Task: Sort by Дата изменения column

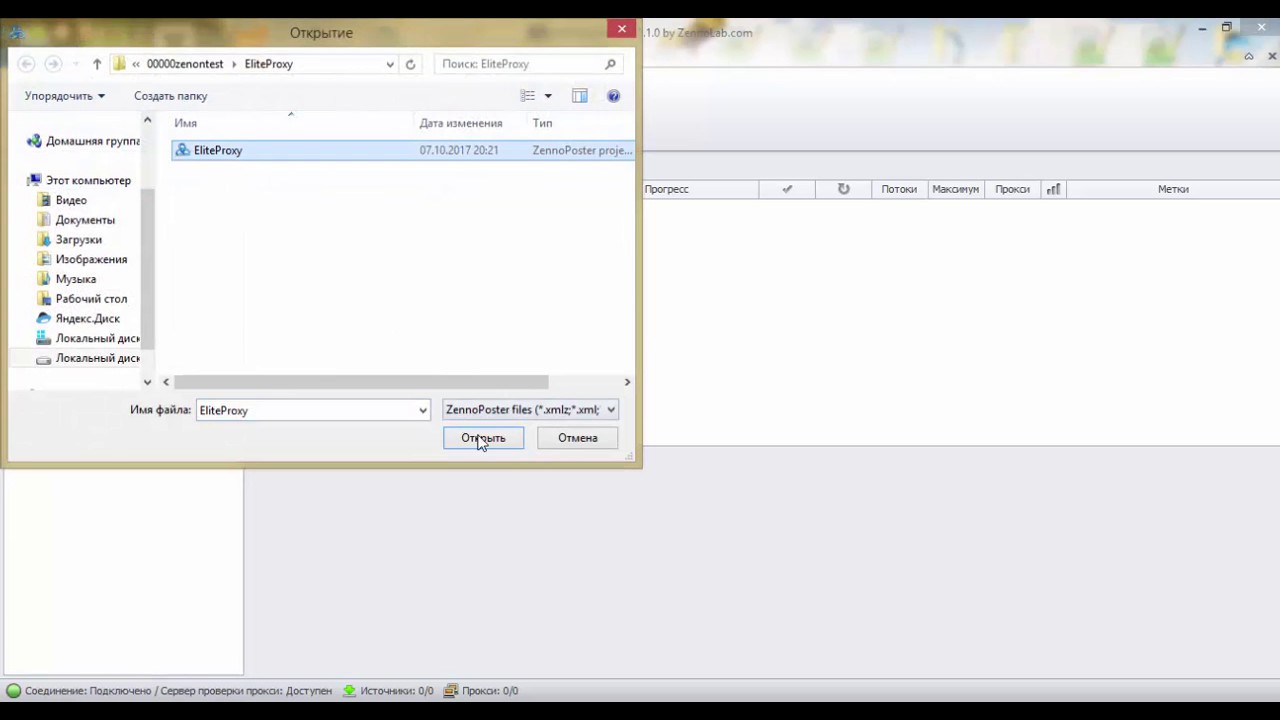Action: click(461, 123)
